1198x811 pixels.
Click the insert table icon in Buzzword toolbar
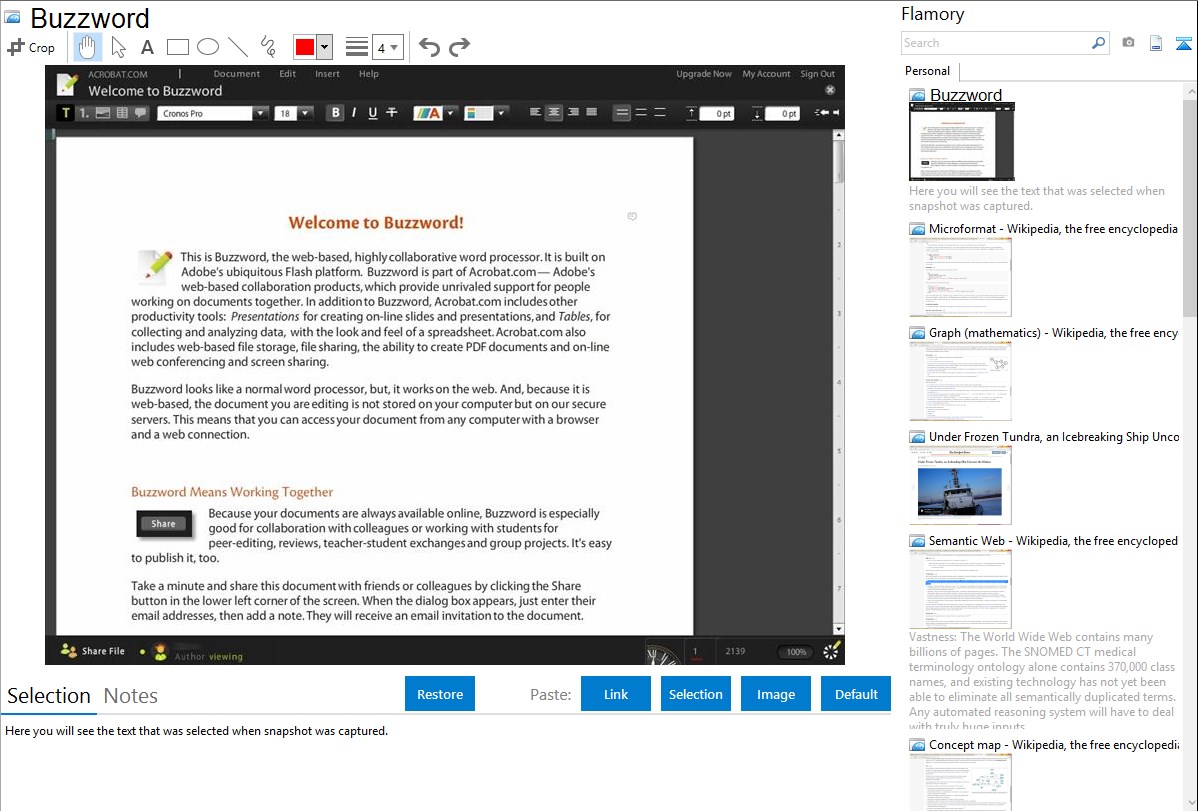click(122, 113)
